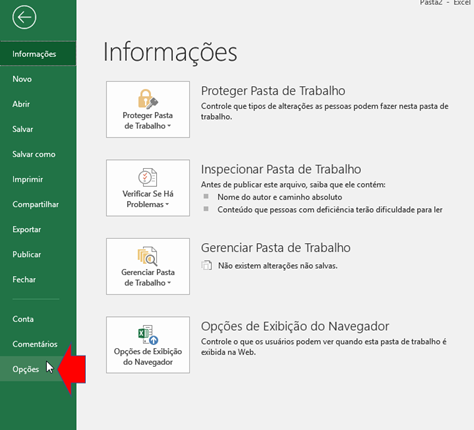The height and width of the screenshot is (430, 474).
Task: Click the Excel browser view icon
Action: click(x=148, y=335)
